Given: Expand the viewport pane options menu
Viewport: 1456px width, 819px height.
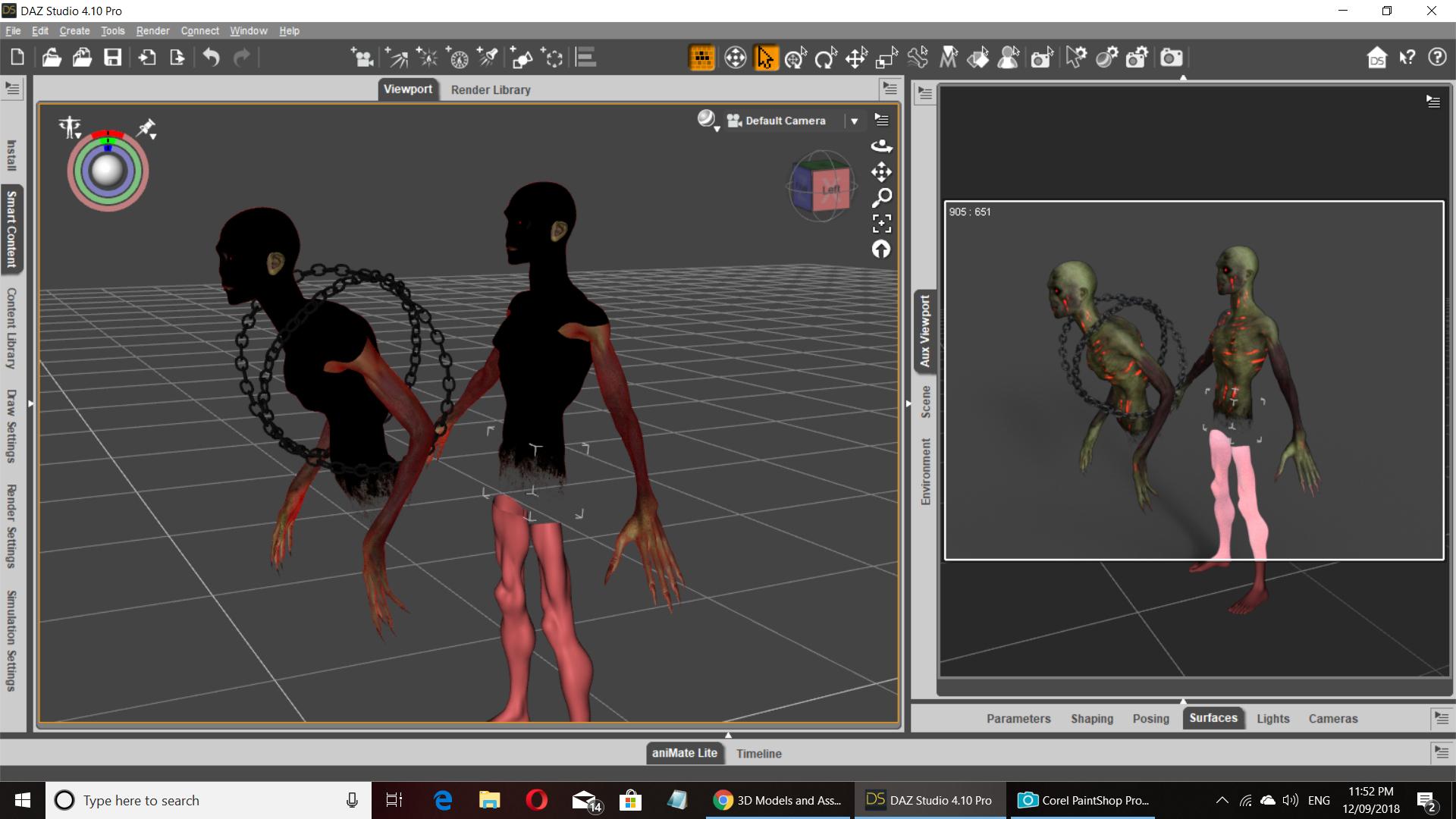Looking at the screenshot, I should (890, 89).
